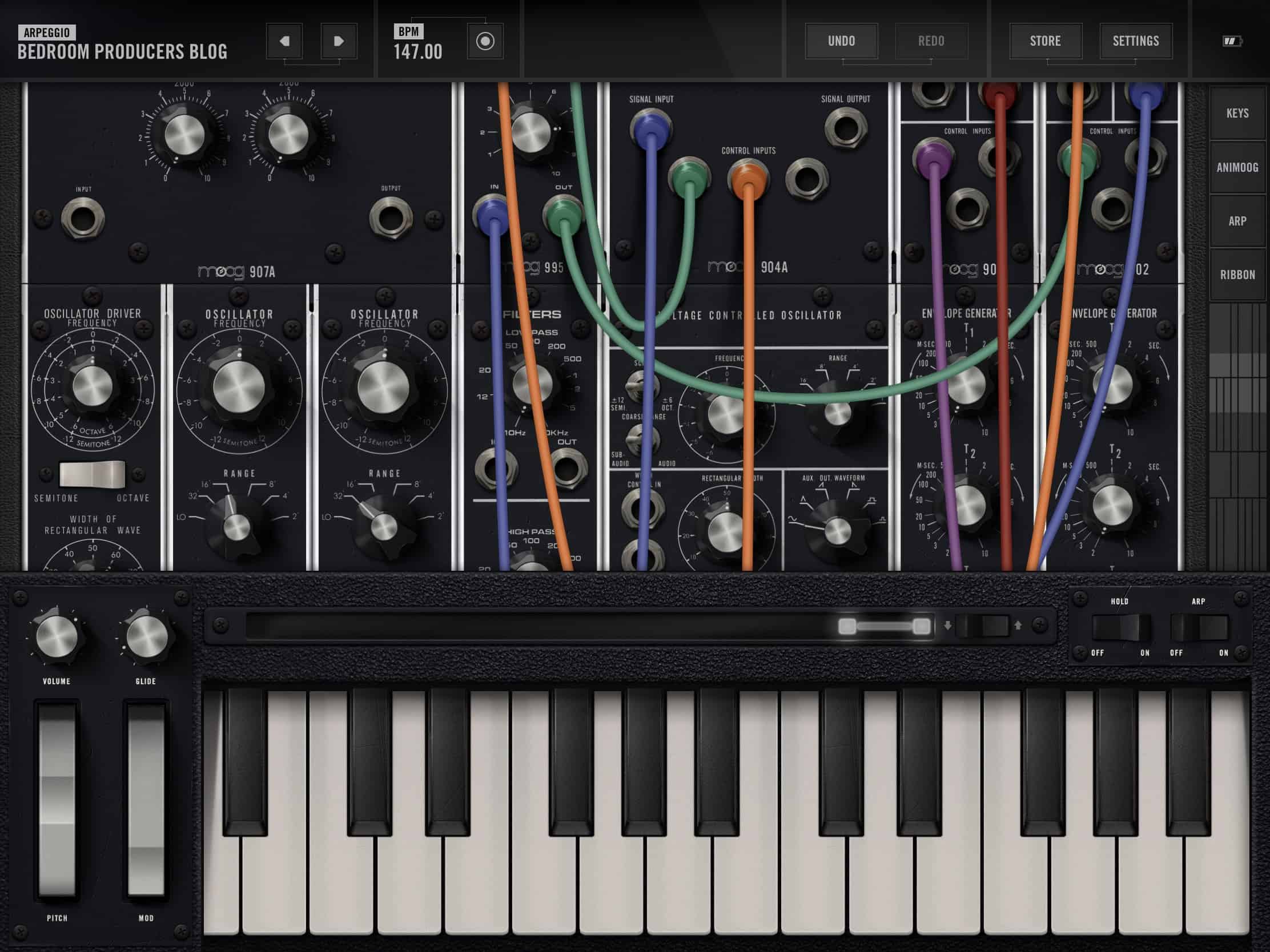Click the REDO button

pyautogui.click(x=931, y=41)
